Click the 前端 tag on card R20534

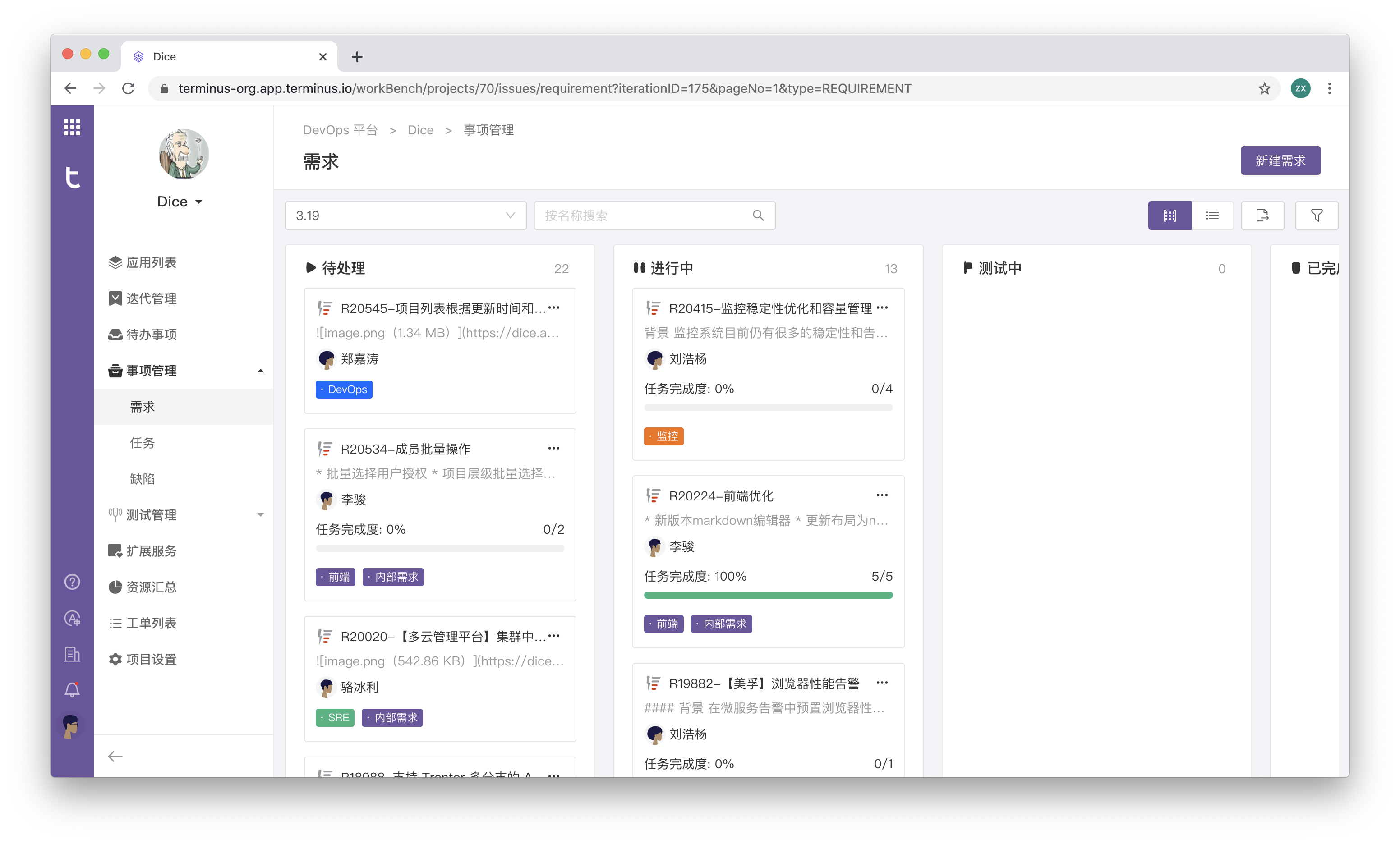(x=335, y=577)
